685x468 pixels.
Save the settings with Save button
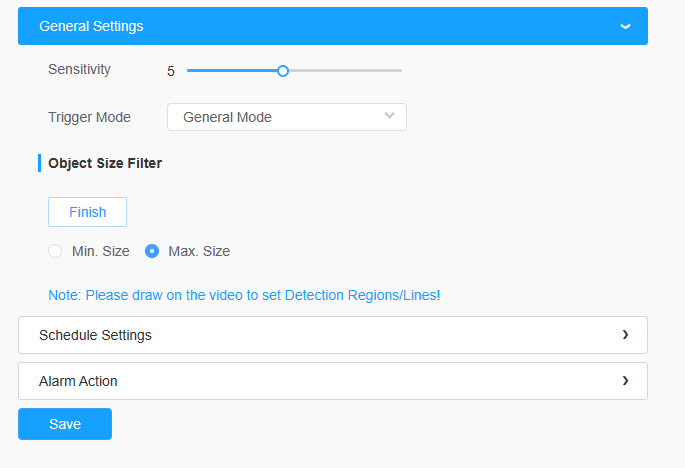click(65, 424)
